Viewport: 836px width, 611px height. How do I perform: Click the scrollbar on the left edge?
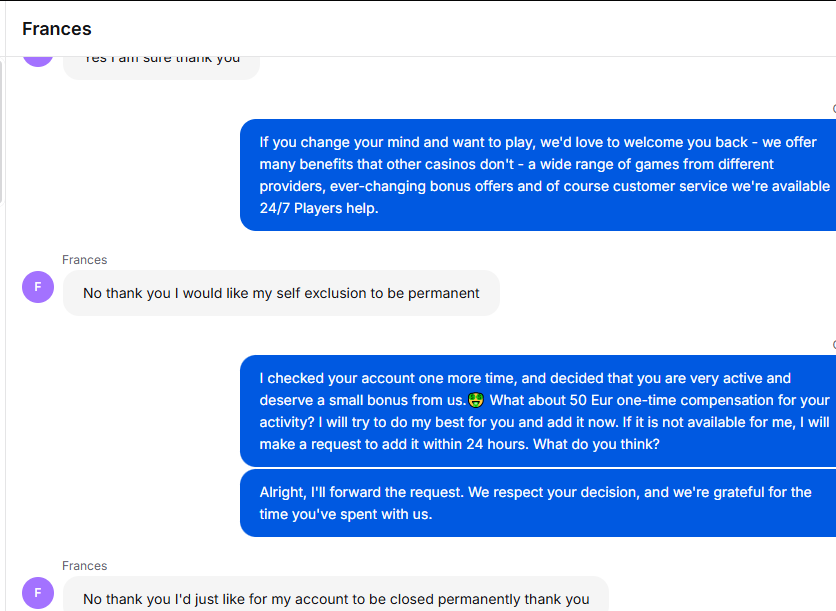pyautogui.click(x=2, y=131)
